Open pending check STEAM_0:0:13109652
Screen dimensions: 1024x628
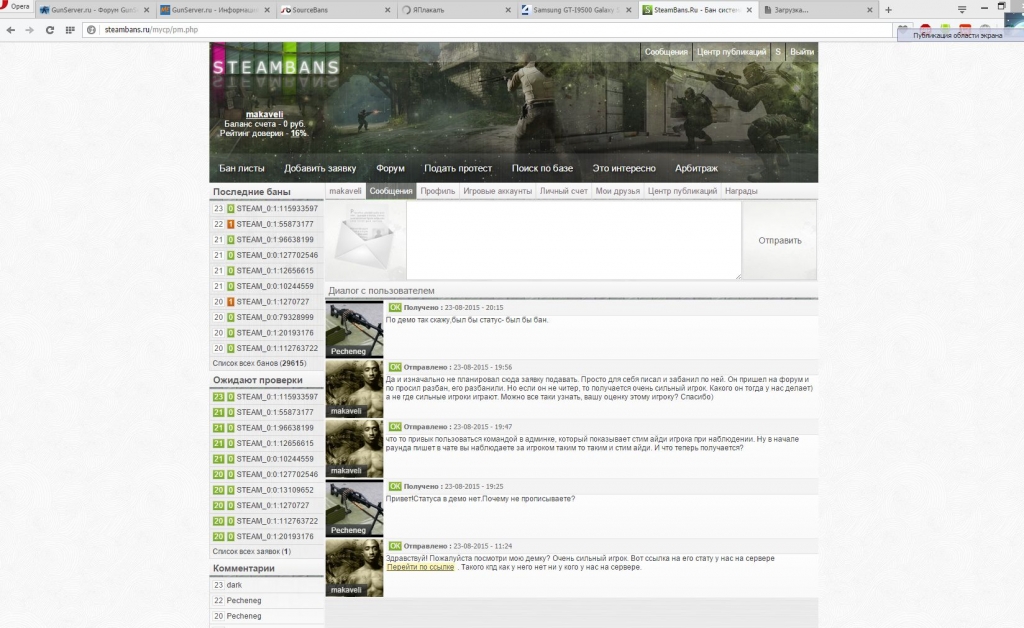click(275, 490)
